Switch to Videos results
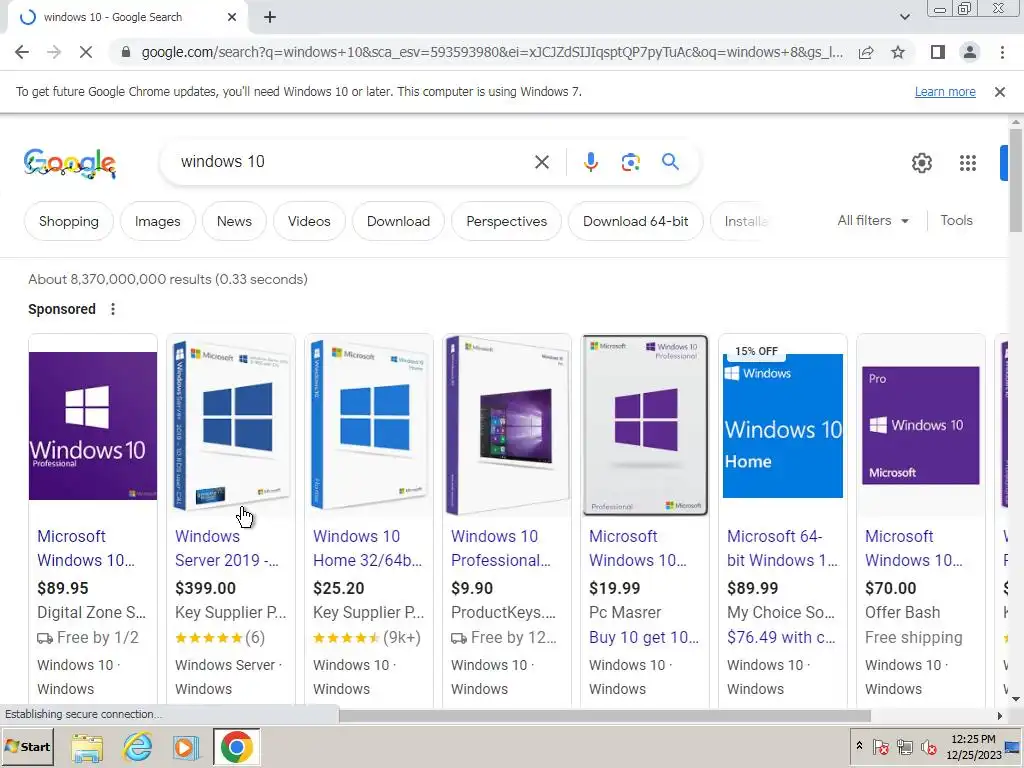Image resolution: width=1024 pixels, height=768 pixels. (x=309, y=221)
